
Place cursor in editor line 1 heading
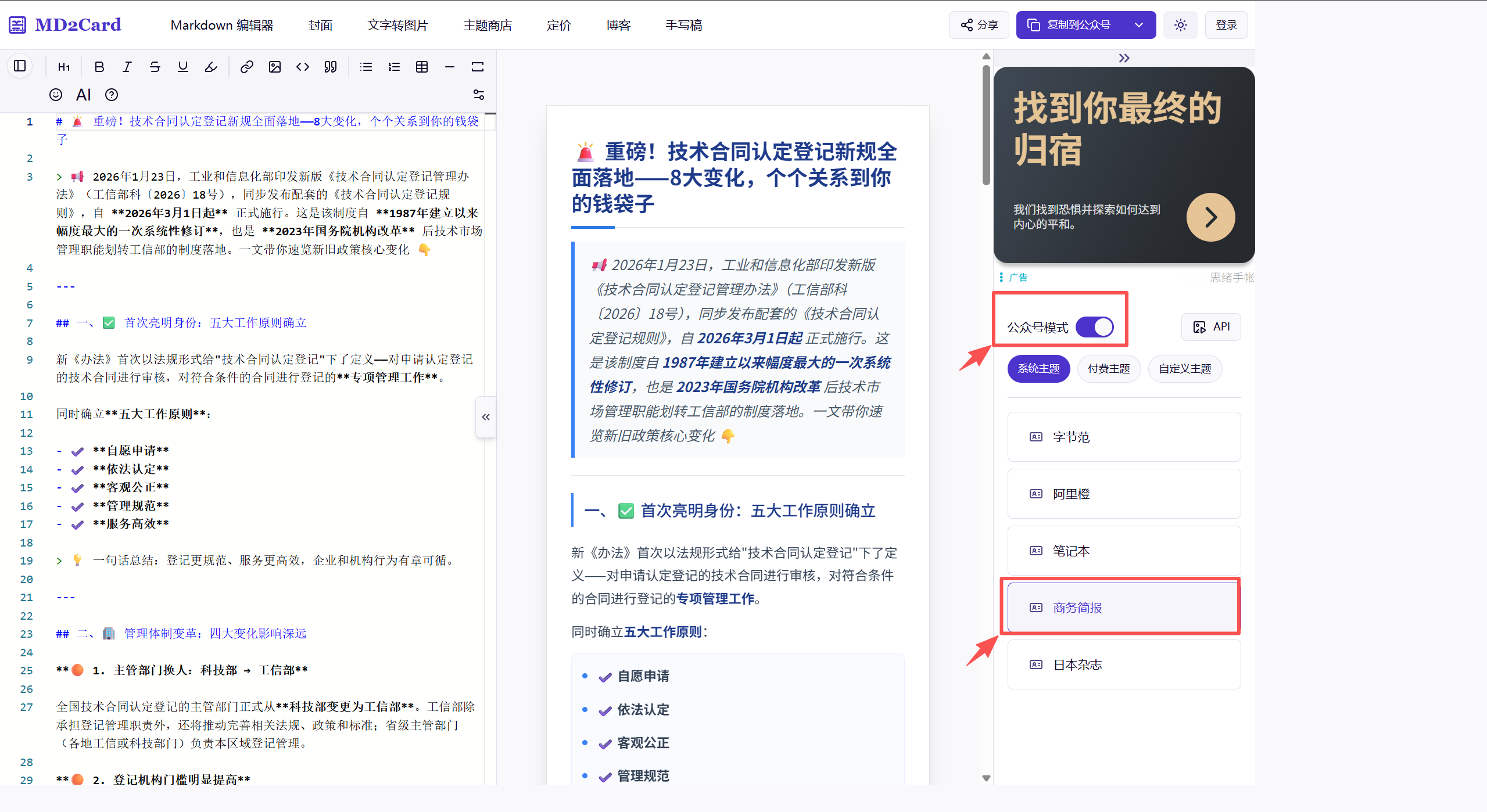pyautogui.click(x=267, y=130)
